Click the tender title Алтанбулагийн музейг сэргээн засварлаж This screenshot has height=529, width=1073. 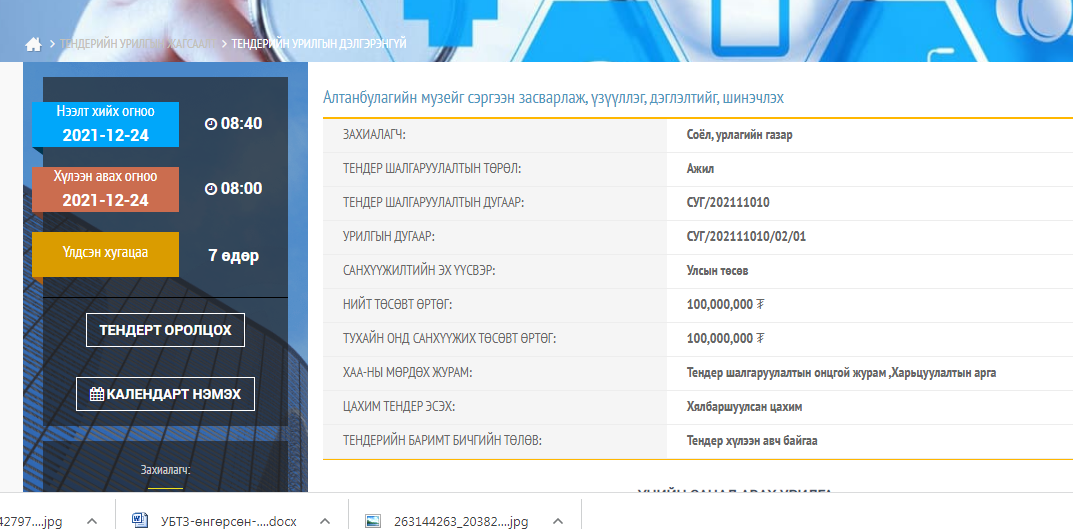click(x=553, y=98)
